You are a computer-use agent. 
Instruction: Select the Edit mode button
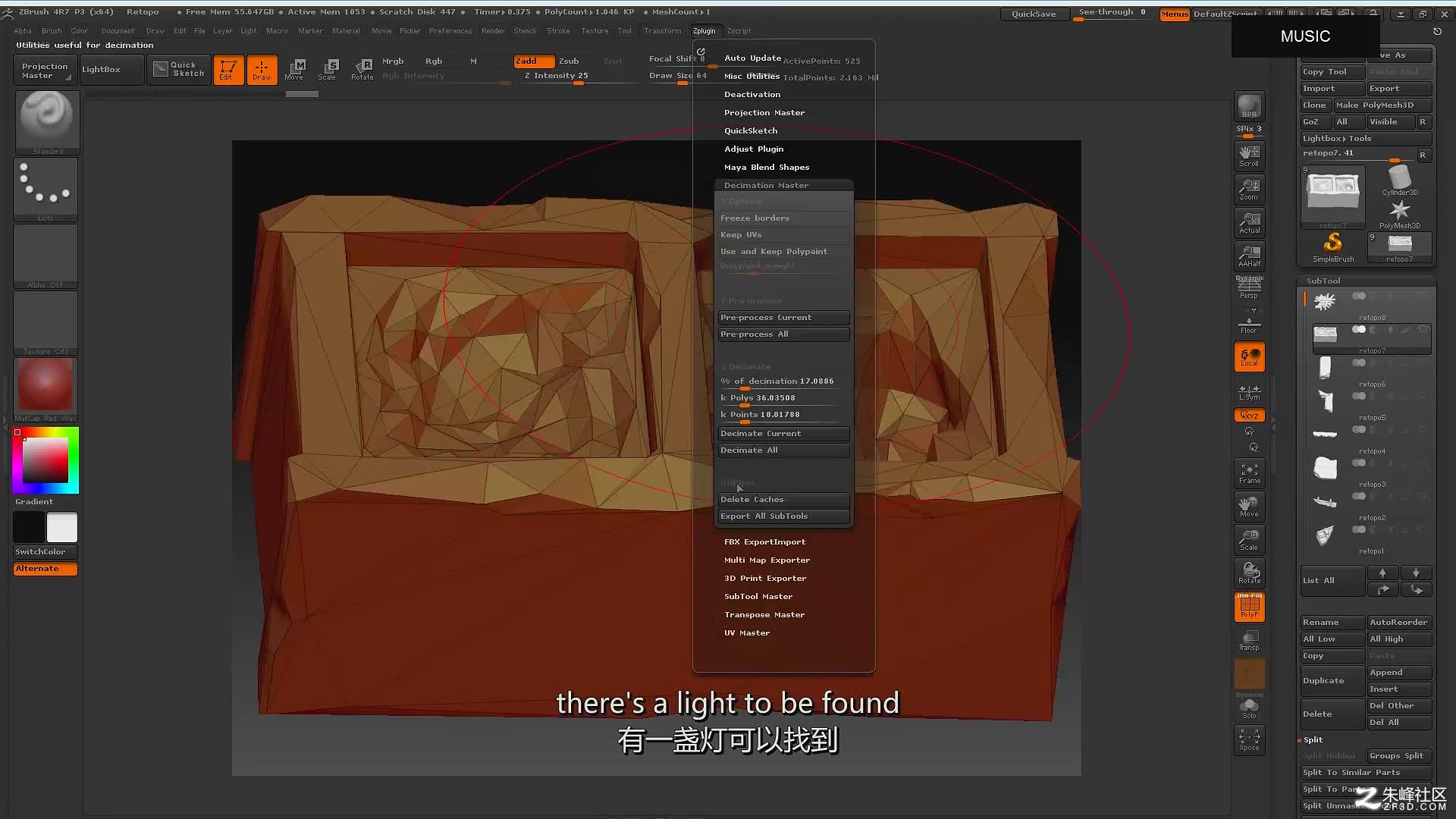click(x=228, y=70)
